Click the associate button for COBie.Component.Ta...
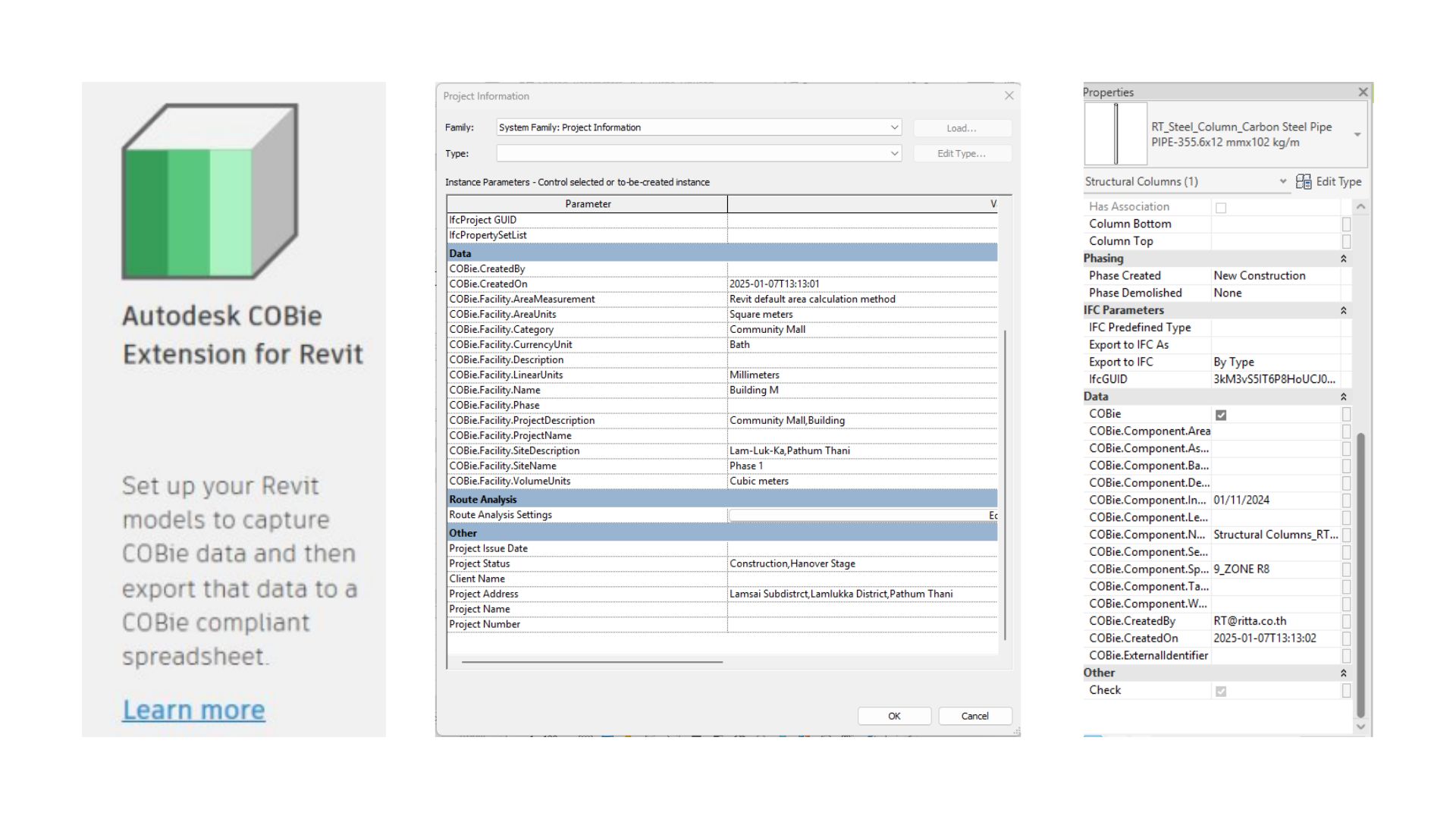 tap(1346, 587)
